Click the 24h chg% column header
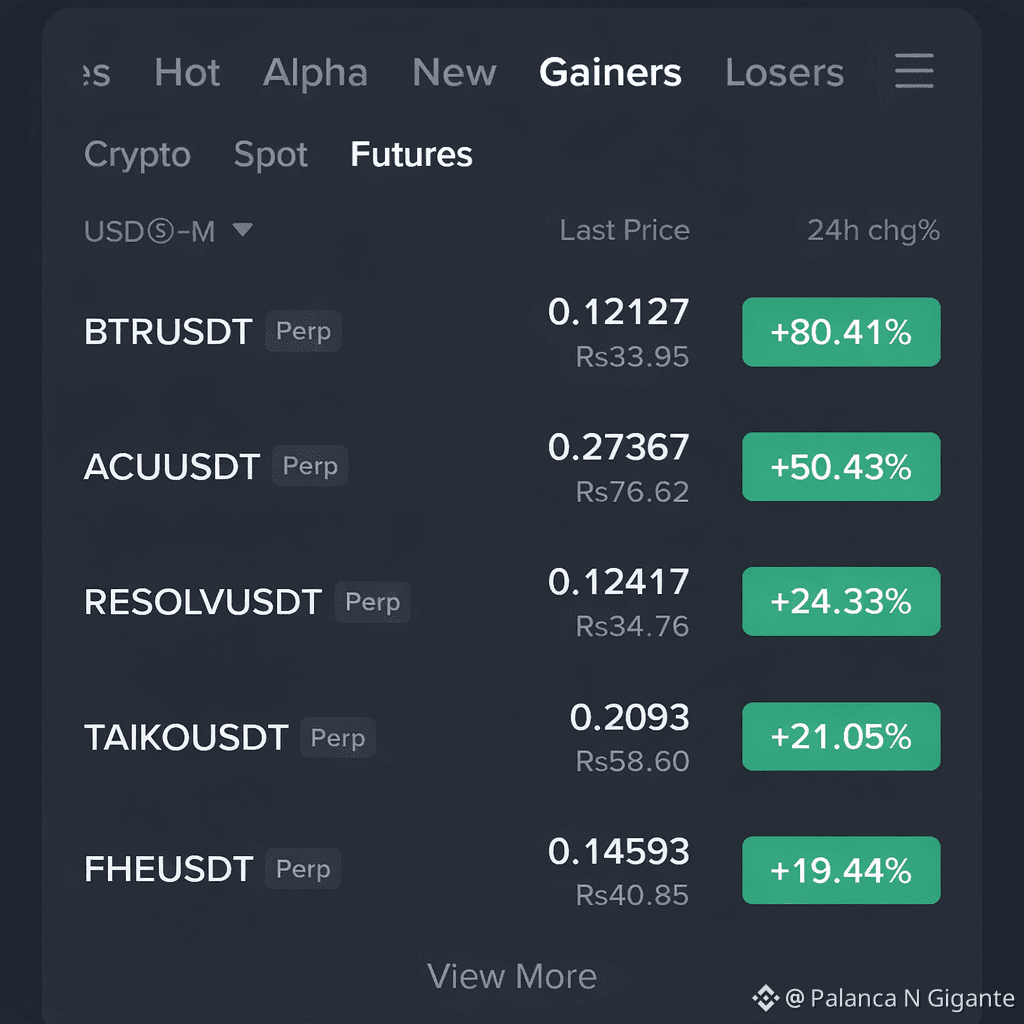1024x1024 pixels. point(873,230)
